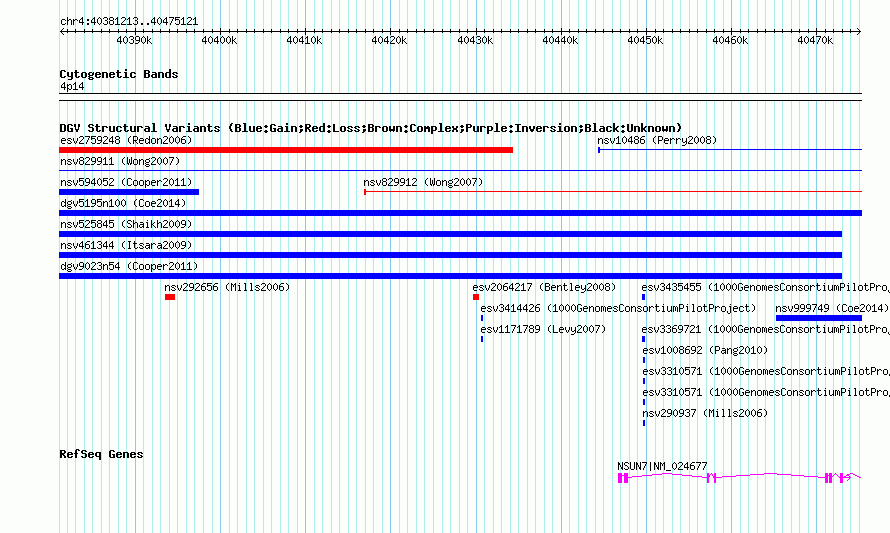The height and width of the screenshot is (533, 890).
Task: Click the blue dgv5195n100 gain bar
Action: 460,213
